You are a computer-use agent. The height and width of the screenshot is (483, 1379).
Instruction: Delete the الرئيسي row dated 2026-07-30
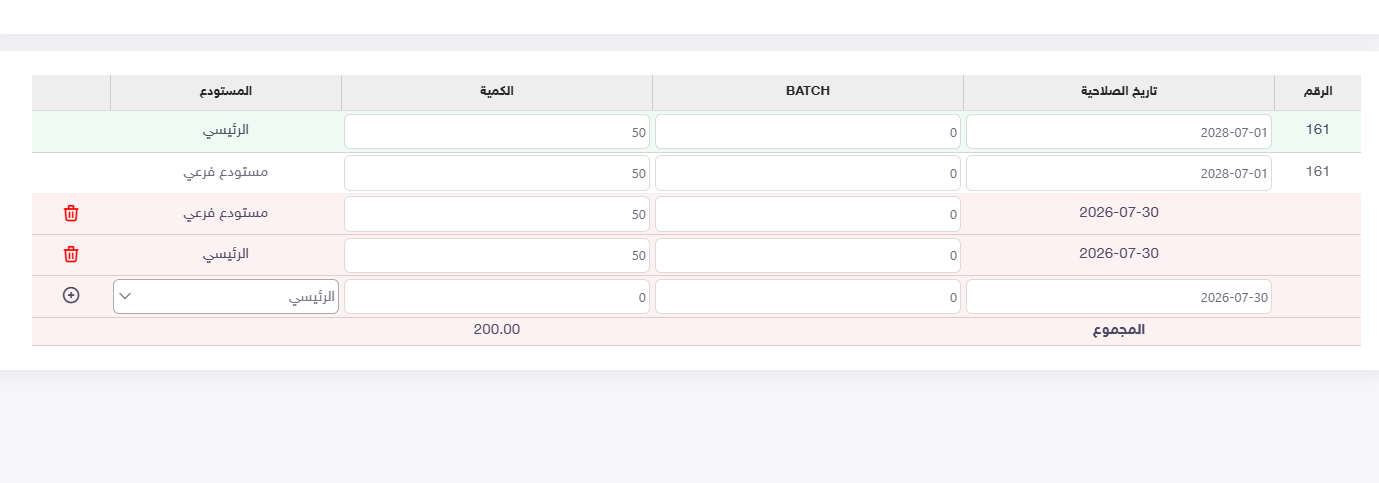(x=71, y=254)
